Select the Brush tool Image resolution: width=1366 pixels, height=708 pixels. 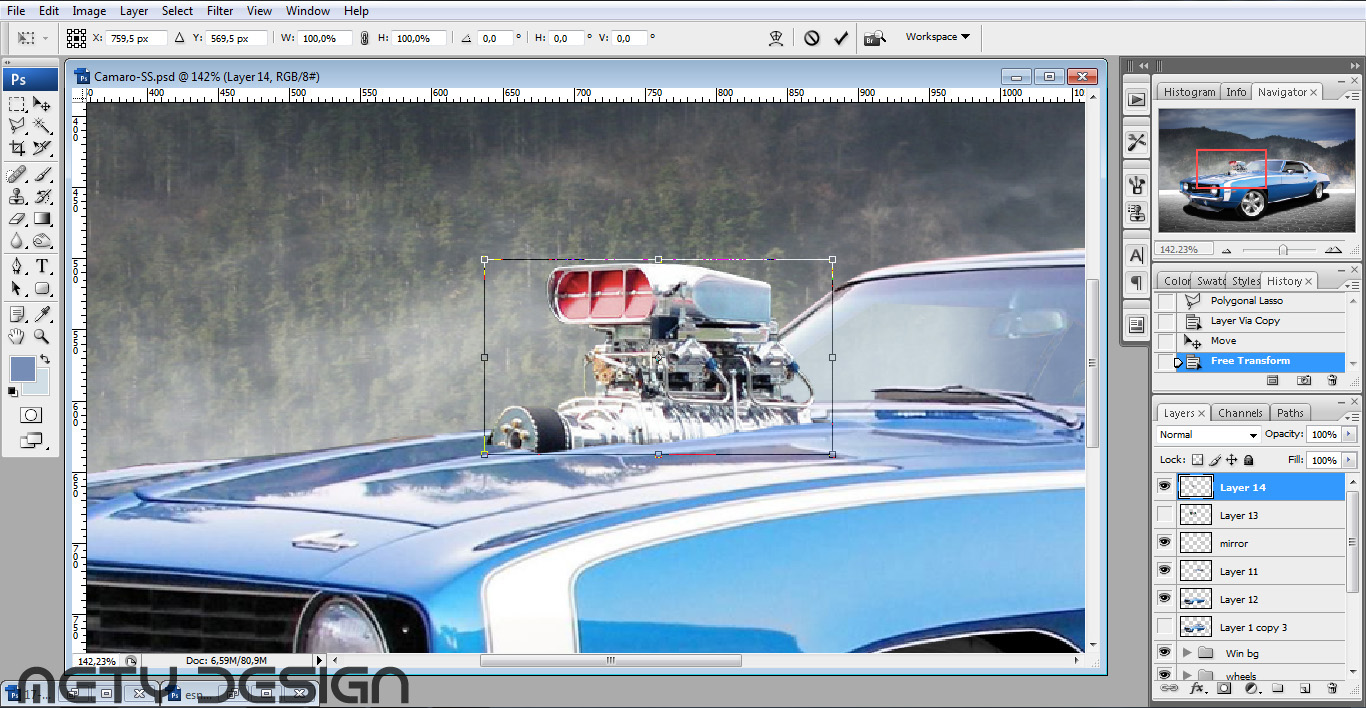tap(42, 175)
